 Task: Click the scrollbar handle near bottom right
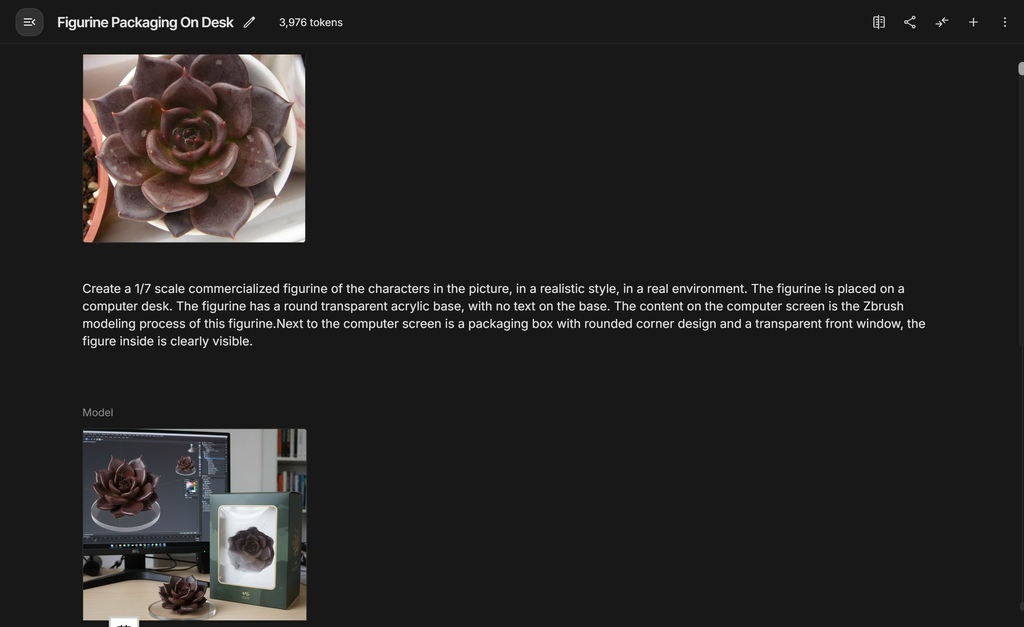click(1021, 606)
